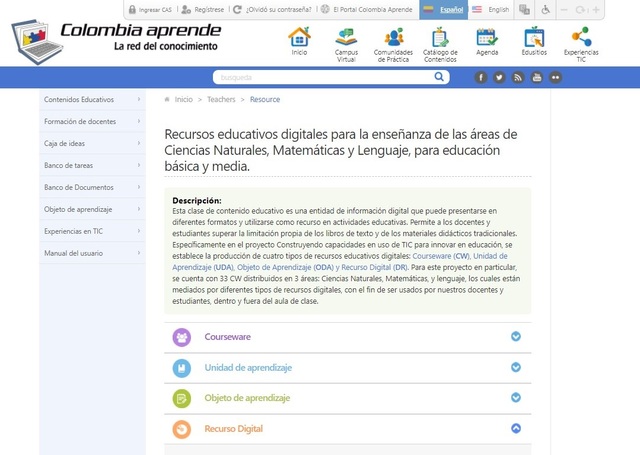640x455 pixels.
Task: Select Caja de ideas menu item
Action: click(92, 143)
